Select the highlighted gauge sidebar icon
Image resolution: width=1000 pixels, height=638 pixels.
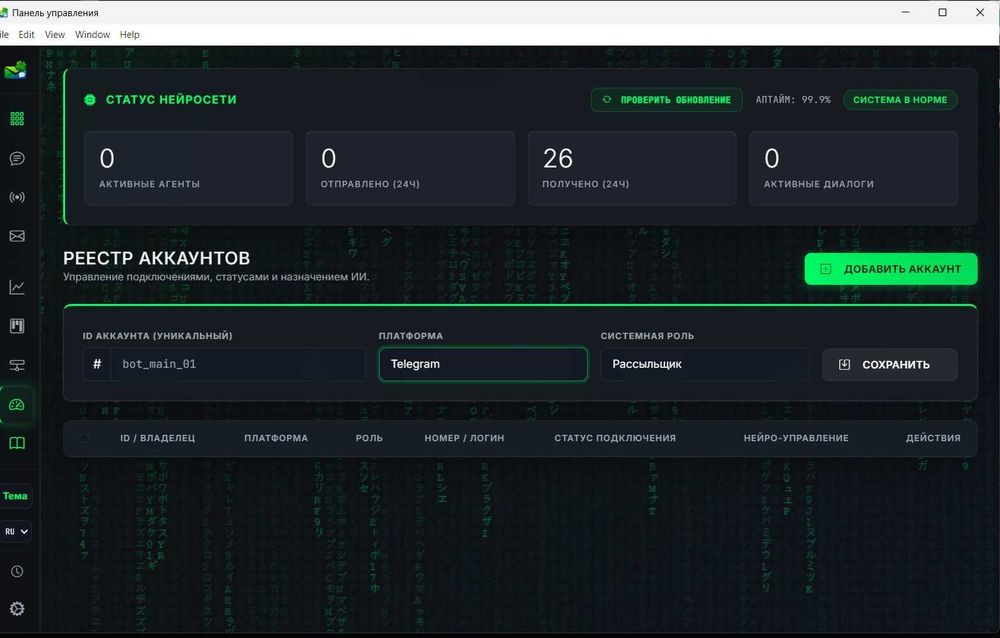click(17, 404)
